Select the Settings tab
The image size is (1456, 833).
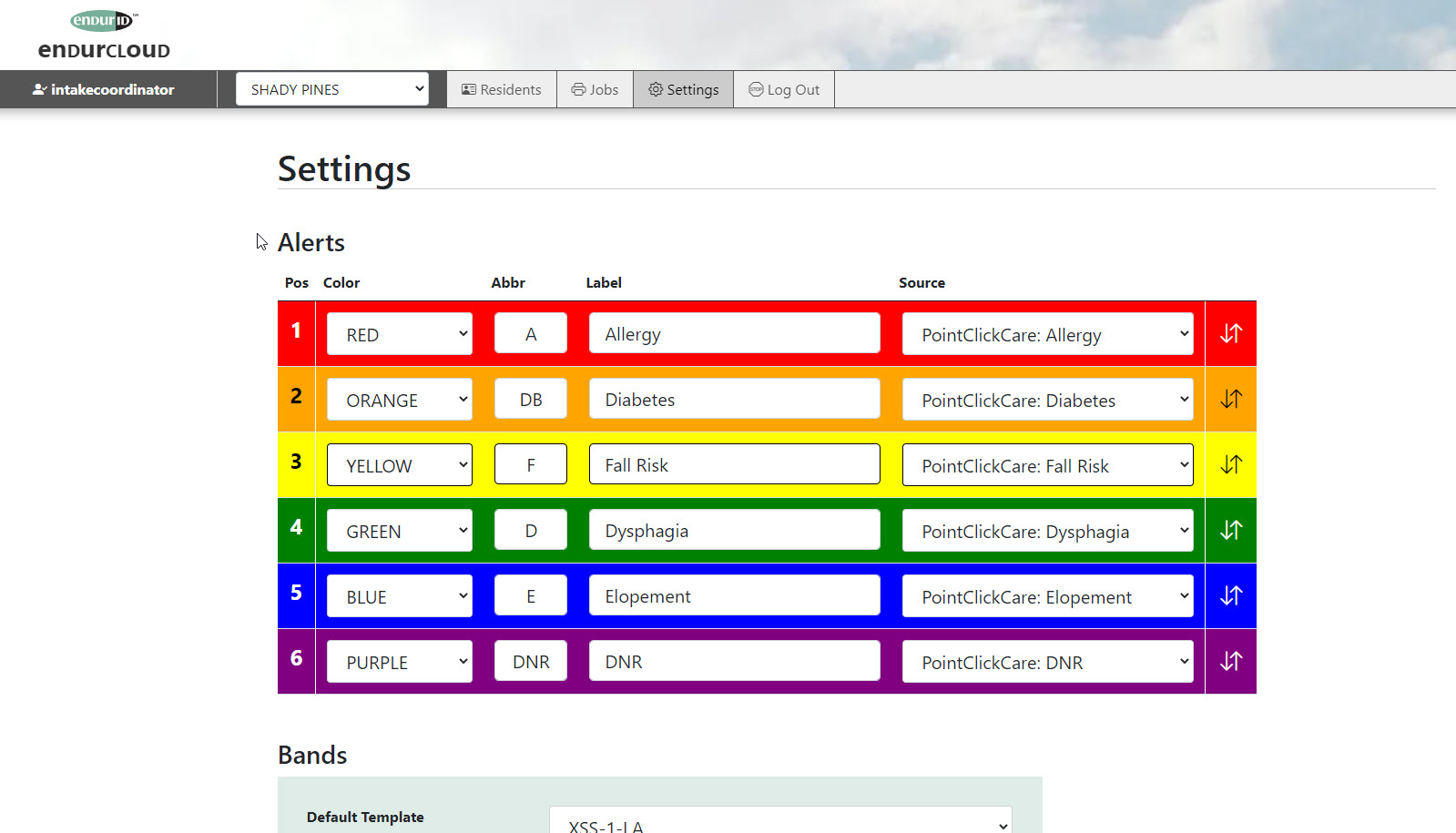[683, 89]
